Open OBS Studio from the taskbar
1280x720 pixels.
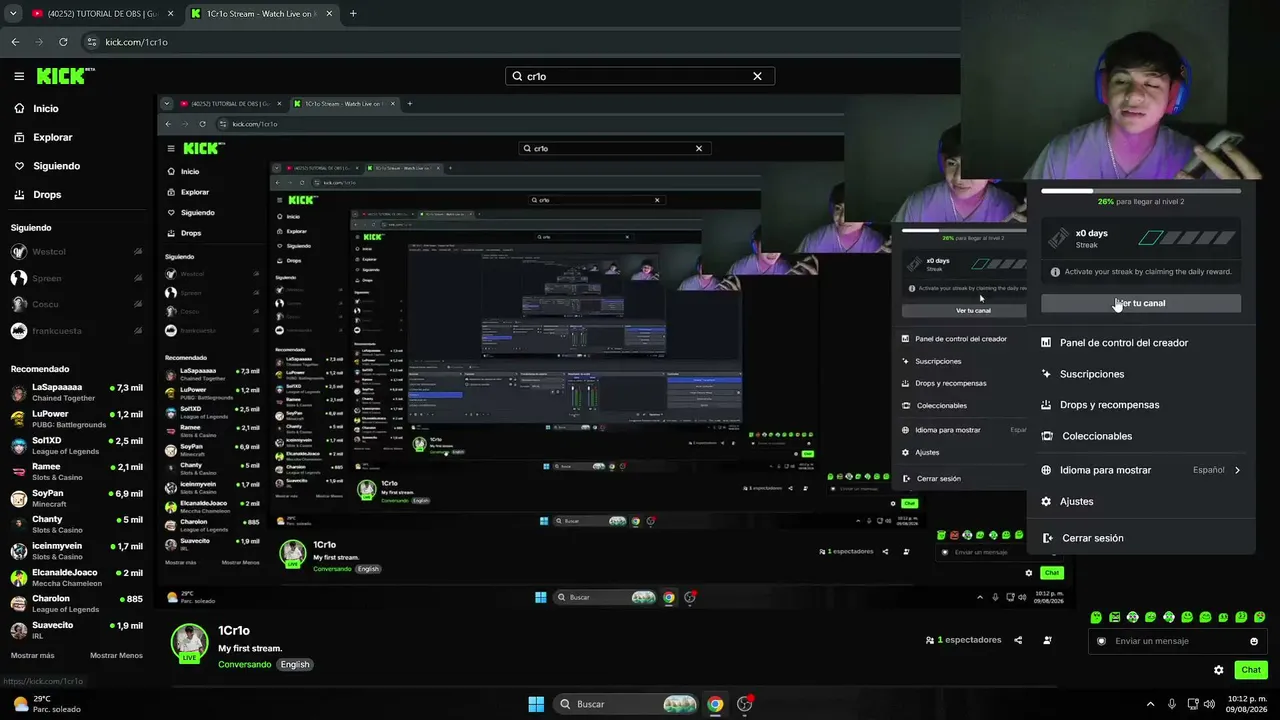[x=744, y=704]
